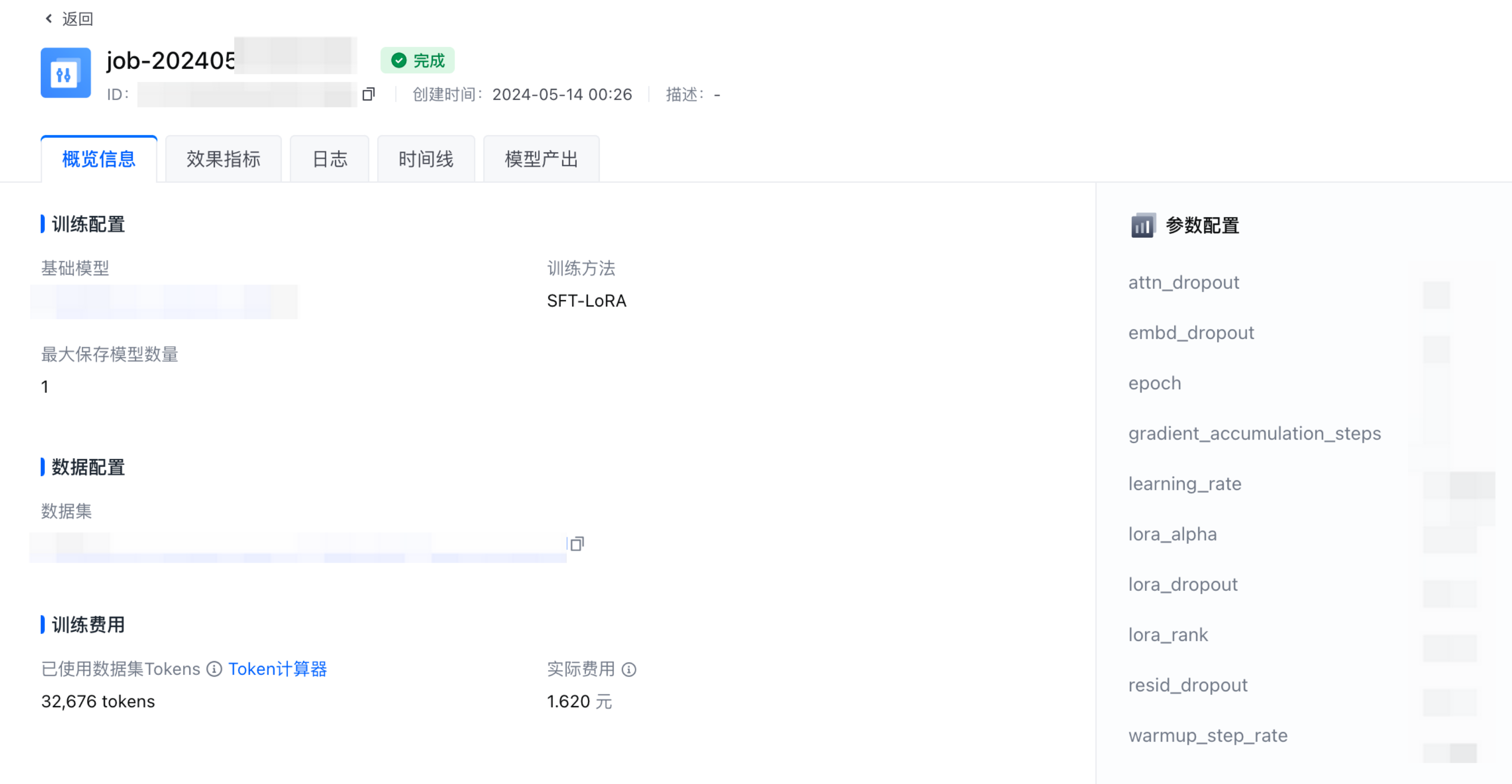Select the 时间线 tab
This screenshot has height=784, width=1512.
(425, 159)
